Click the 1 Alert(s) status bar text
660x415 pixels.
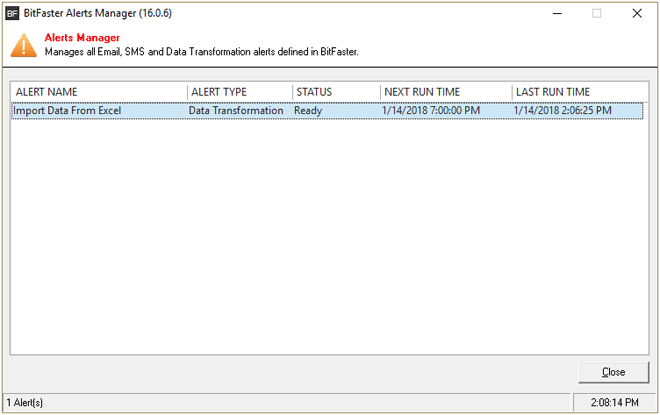click(x=24, y=403)
